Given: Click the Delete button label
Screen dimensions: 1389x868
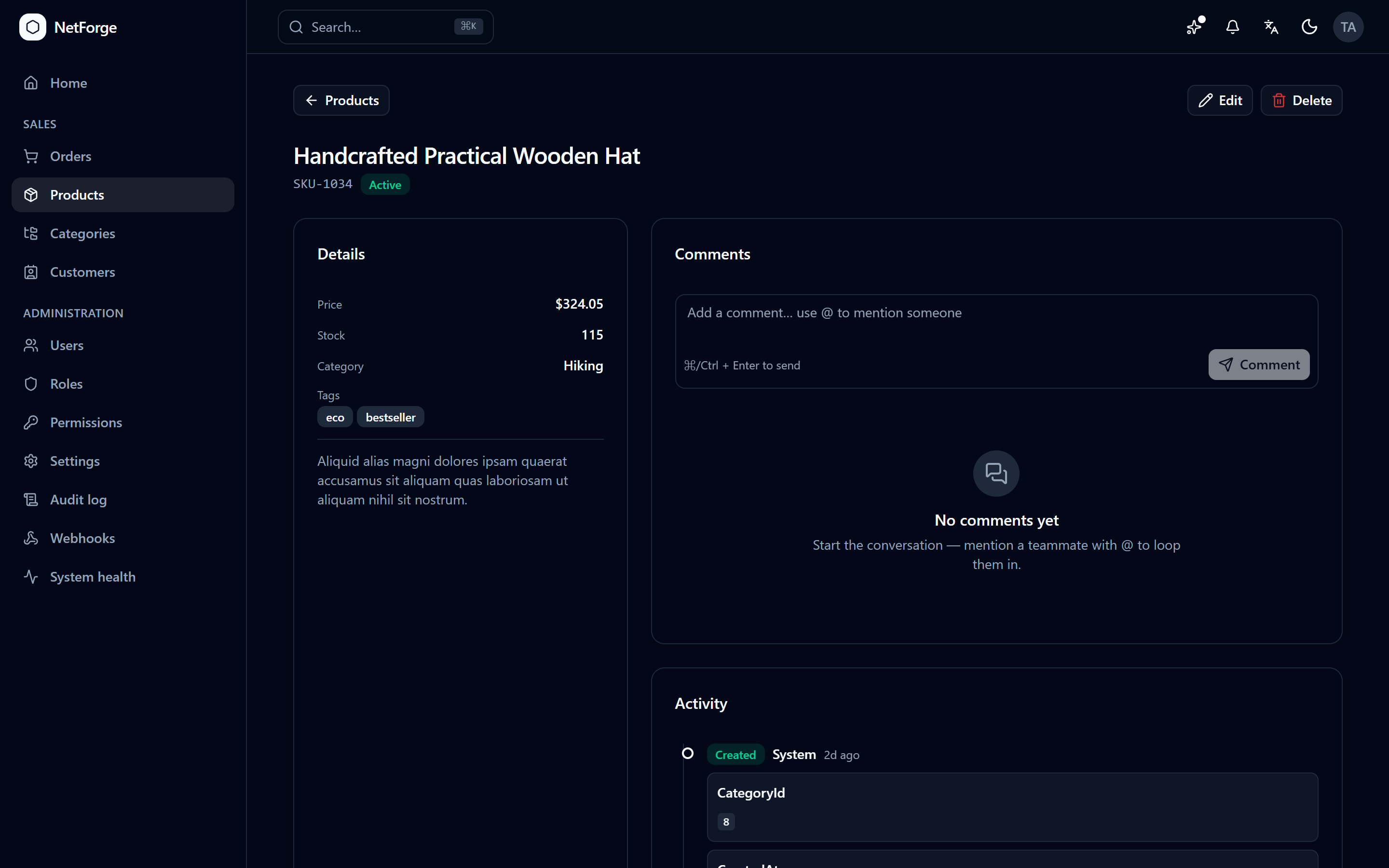Looking at the screenshot, I should (1312, 100).
